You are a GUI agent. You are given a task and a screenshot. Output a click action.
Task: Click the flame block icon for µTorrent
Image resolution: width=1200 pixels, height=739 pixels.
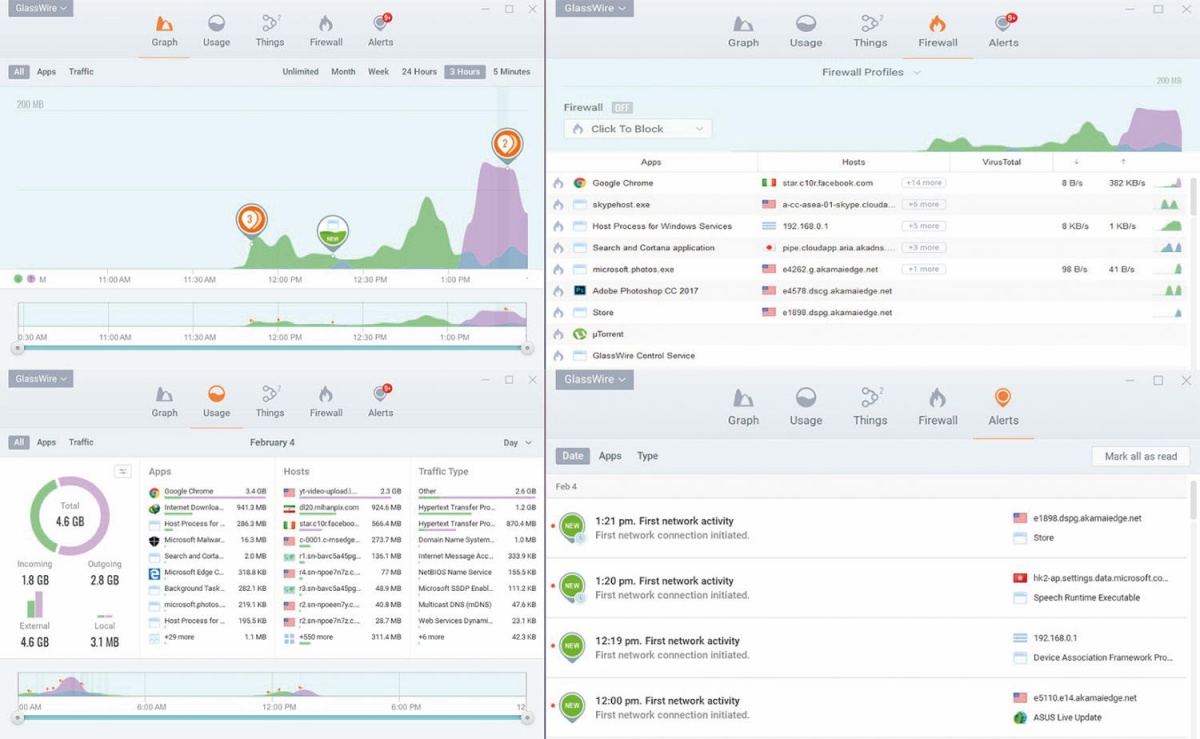coord(558,334)
